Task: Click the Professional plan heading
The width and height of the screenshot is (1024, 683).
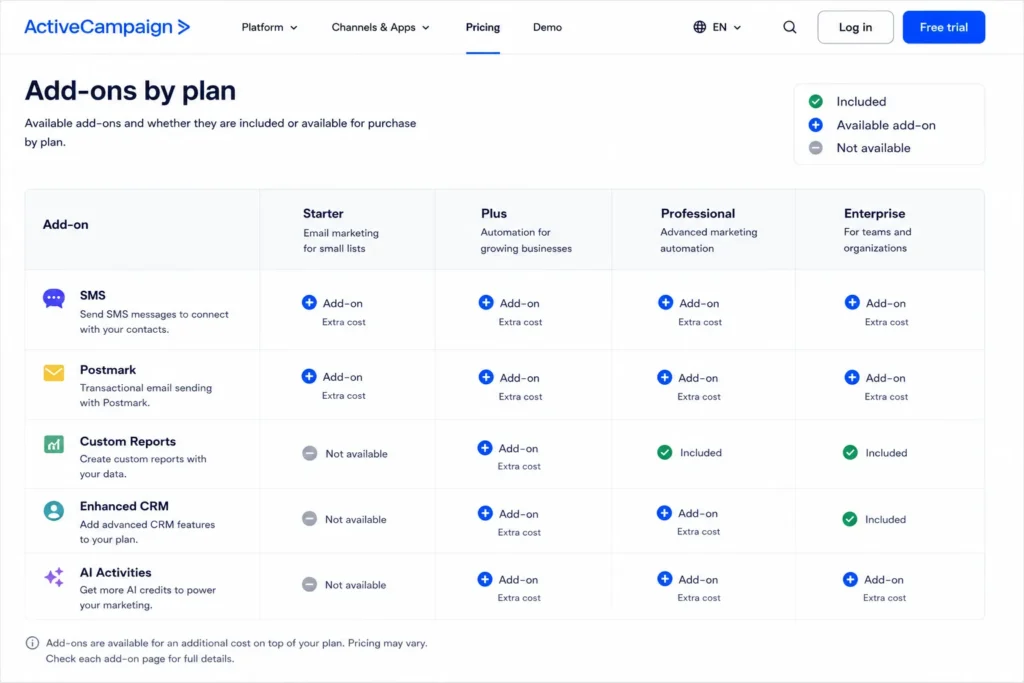Action: tap(697, 214)
